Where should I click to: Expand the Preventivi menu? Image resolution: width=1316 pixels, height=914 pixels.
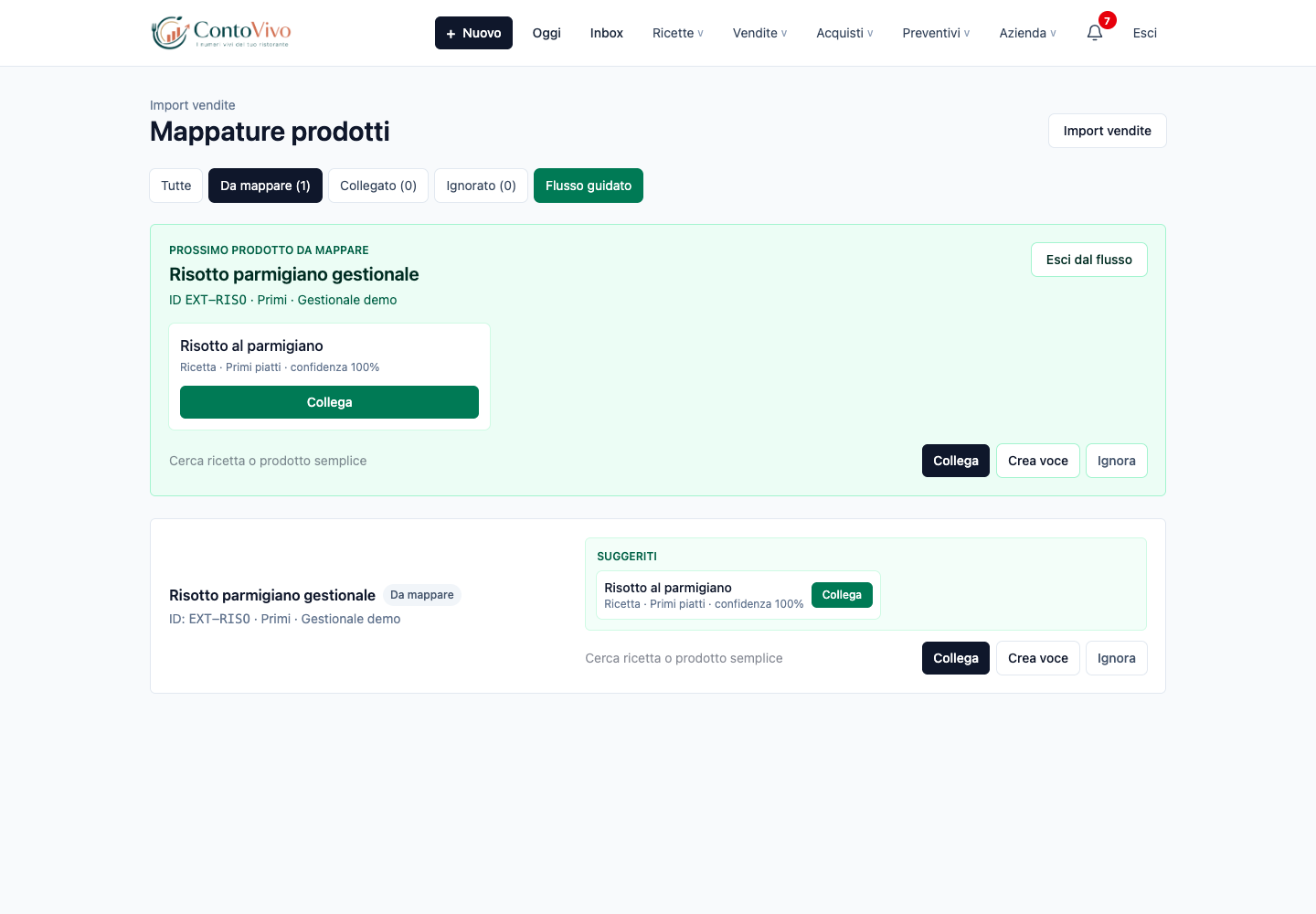pyautogui.click(x=936, y=33)
